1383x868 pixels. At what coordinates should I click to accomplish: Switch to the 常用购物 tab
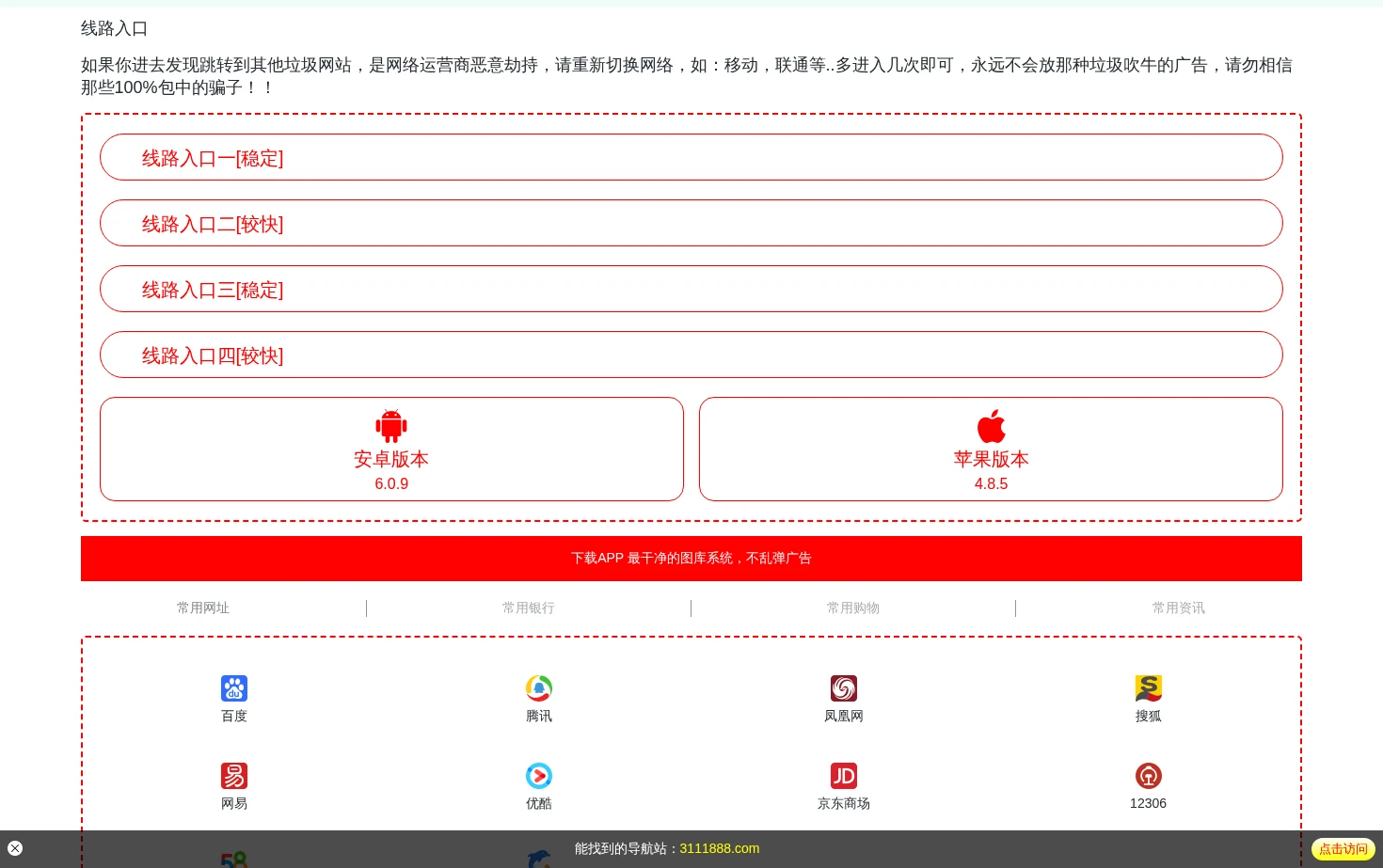[x=853, y=608]
